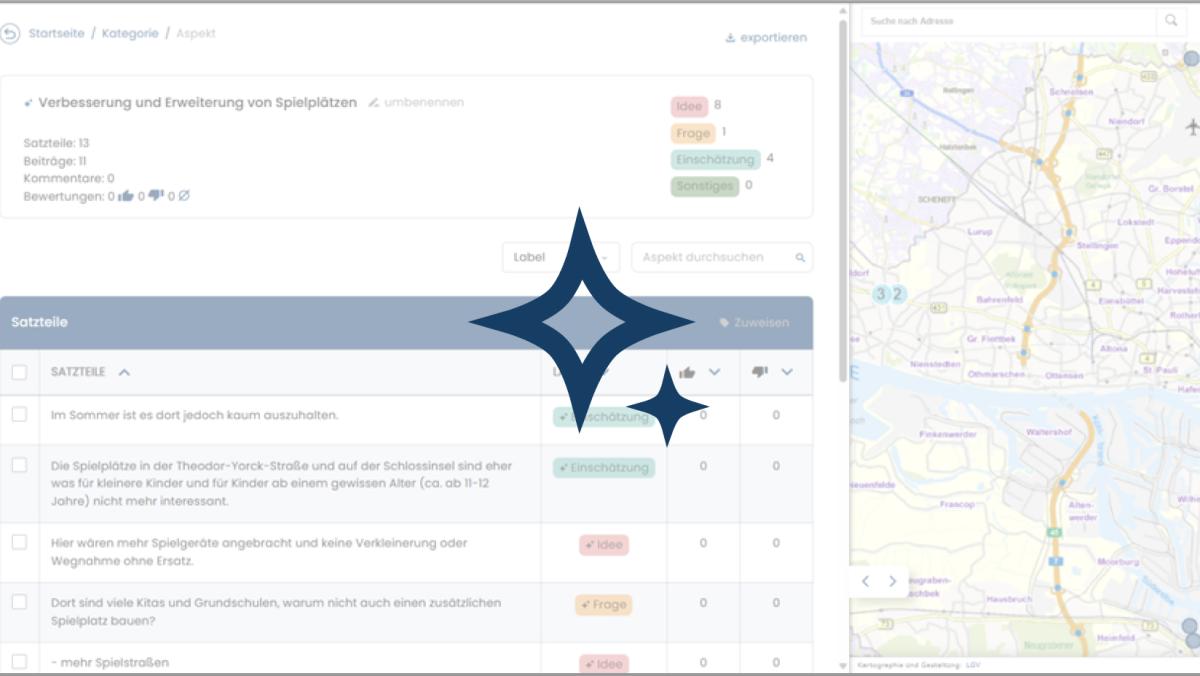This screenshot has height=676, width=1200.
Task: Click the thumbs-up icon in Bewertungen row
Action: [x=126, y=196]
